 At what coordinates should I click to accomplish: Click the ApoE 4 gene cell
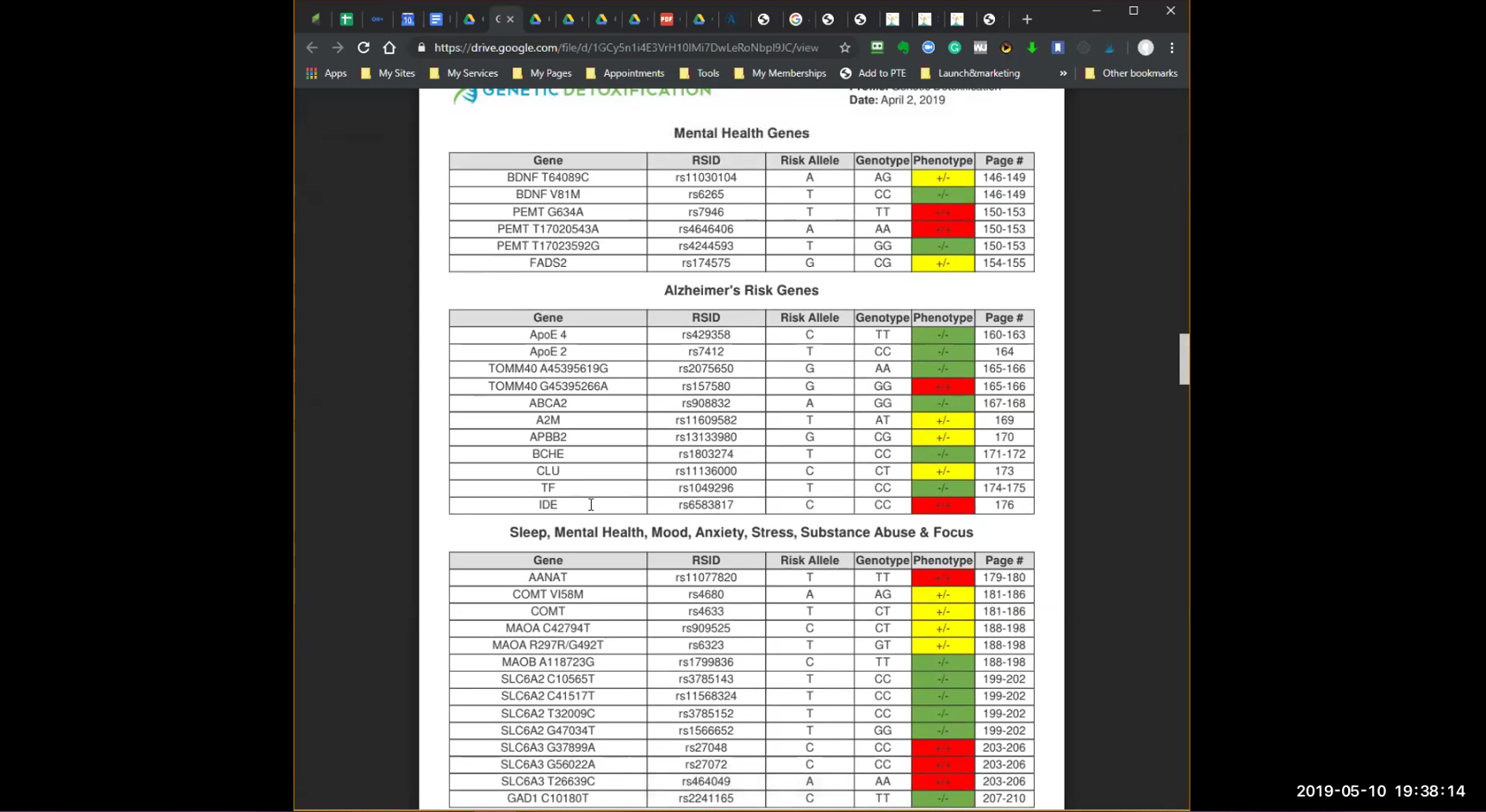[548, 335]
